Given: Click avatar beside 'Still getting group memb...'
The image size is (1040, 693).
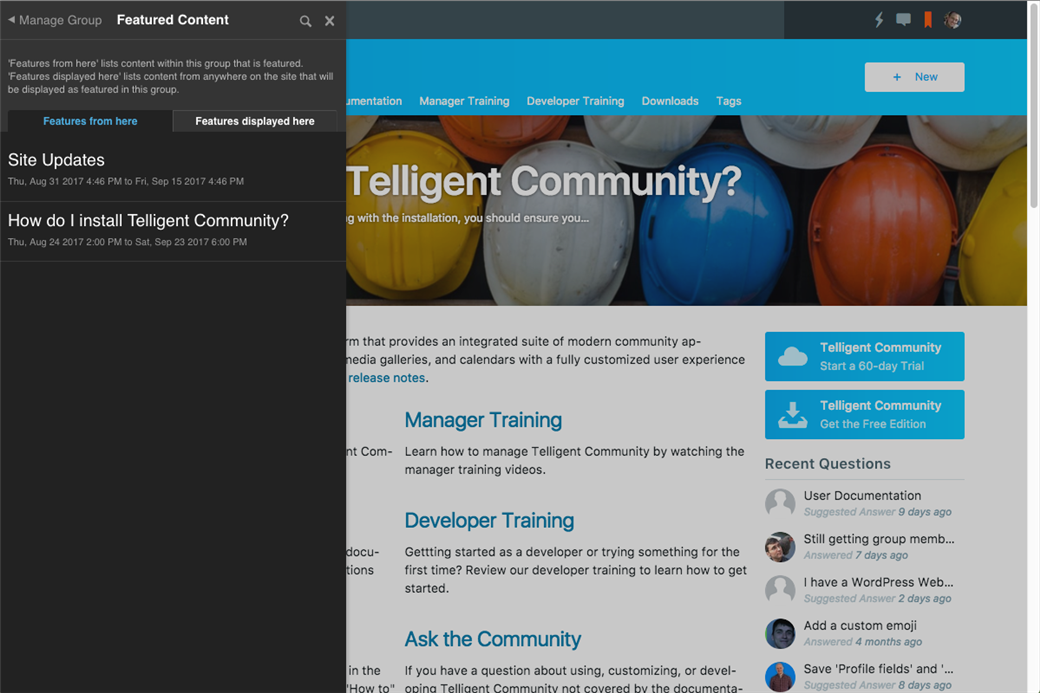Looking at the screenshot, I should pos(780,546).
